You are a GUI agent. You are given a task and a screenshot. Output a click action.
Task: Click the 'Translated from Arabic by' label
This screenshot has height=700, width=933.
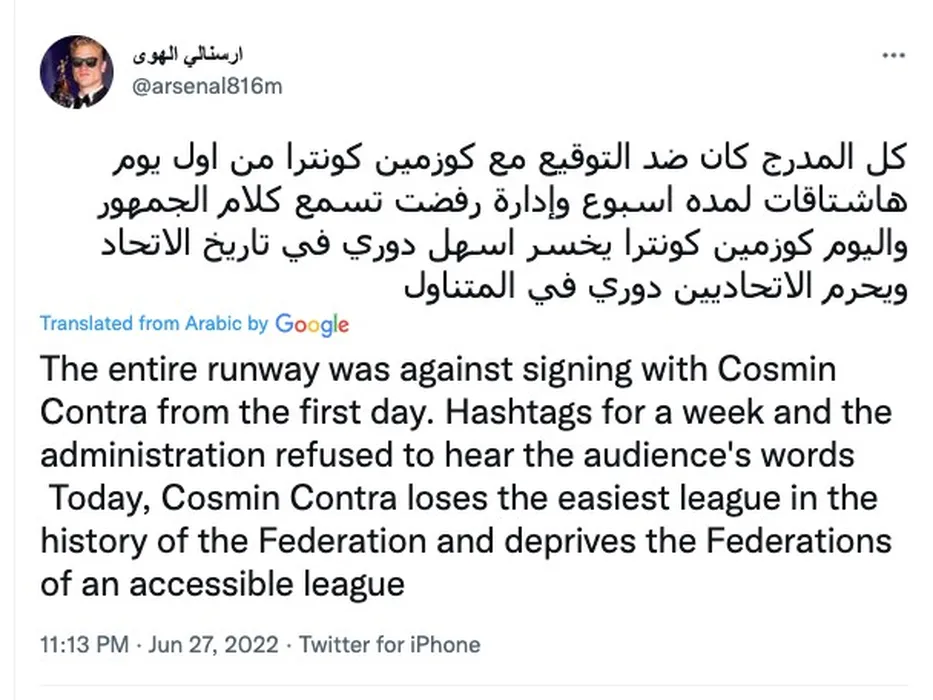tap(155, 324)
